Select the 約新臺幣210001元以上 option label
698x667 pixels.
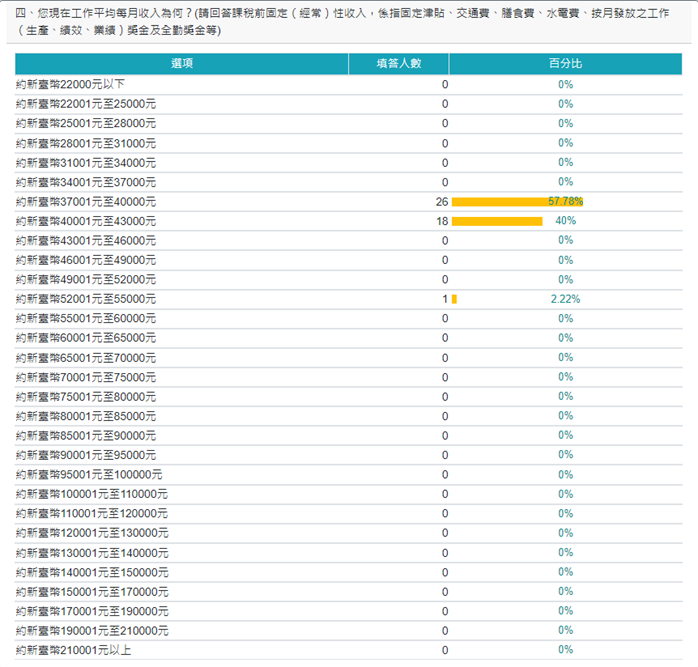(74, 650)
